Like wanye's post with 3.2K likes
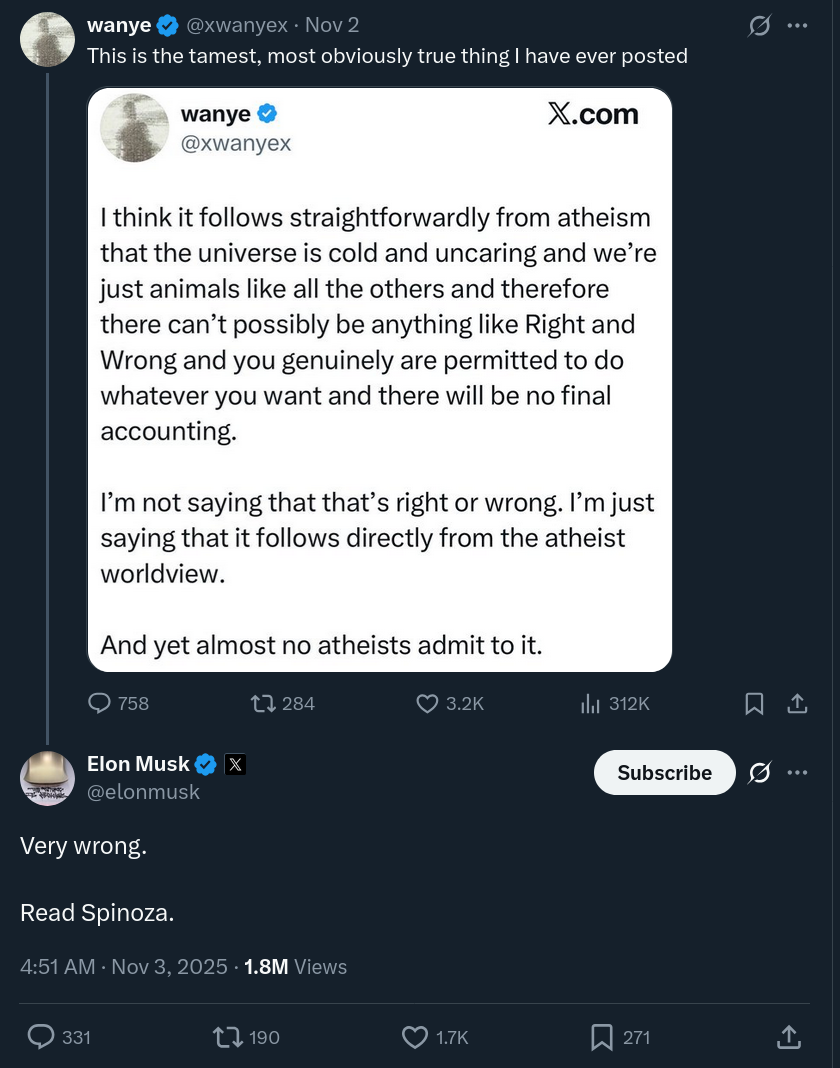The height and width of the screenshot is (1068, 840). tap(428, 704)
